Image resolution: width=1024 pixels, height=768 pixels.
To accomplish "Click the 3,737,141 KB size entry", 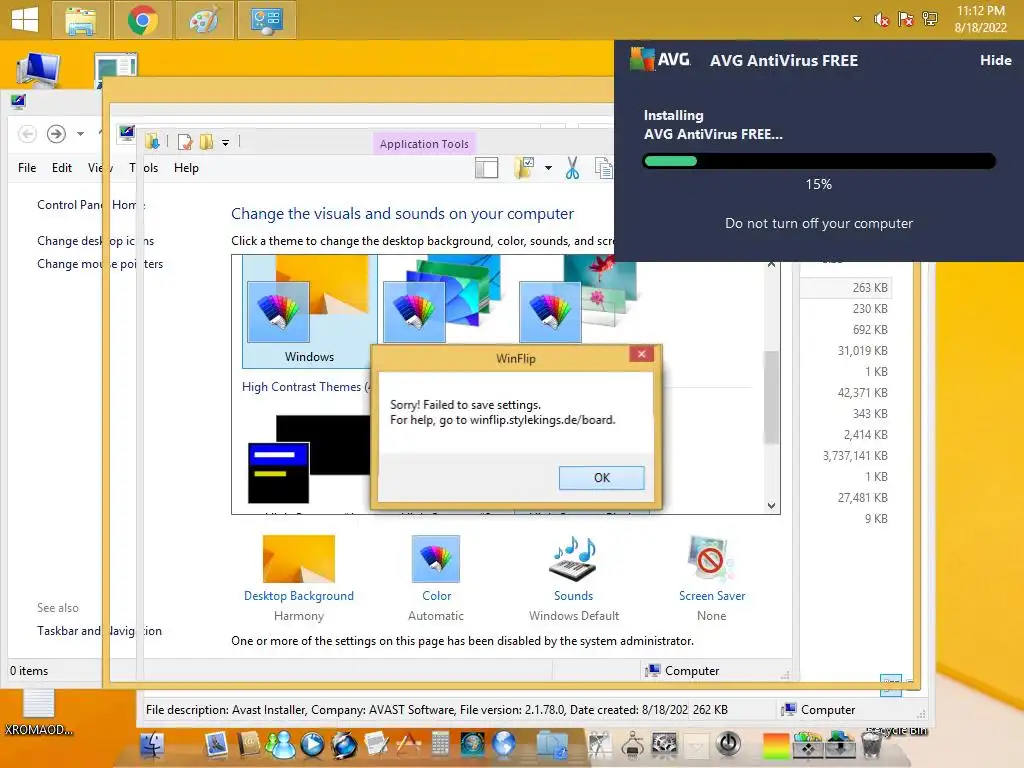I will (855, 456).
